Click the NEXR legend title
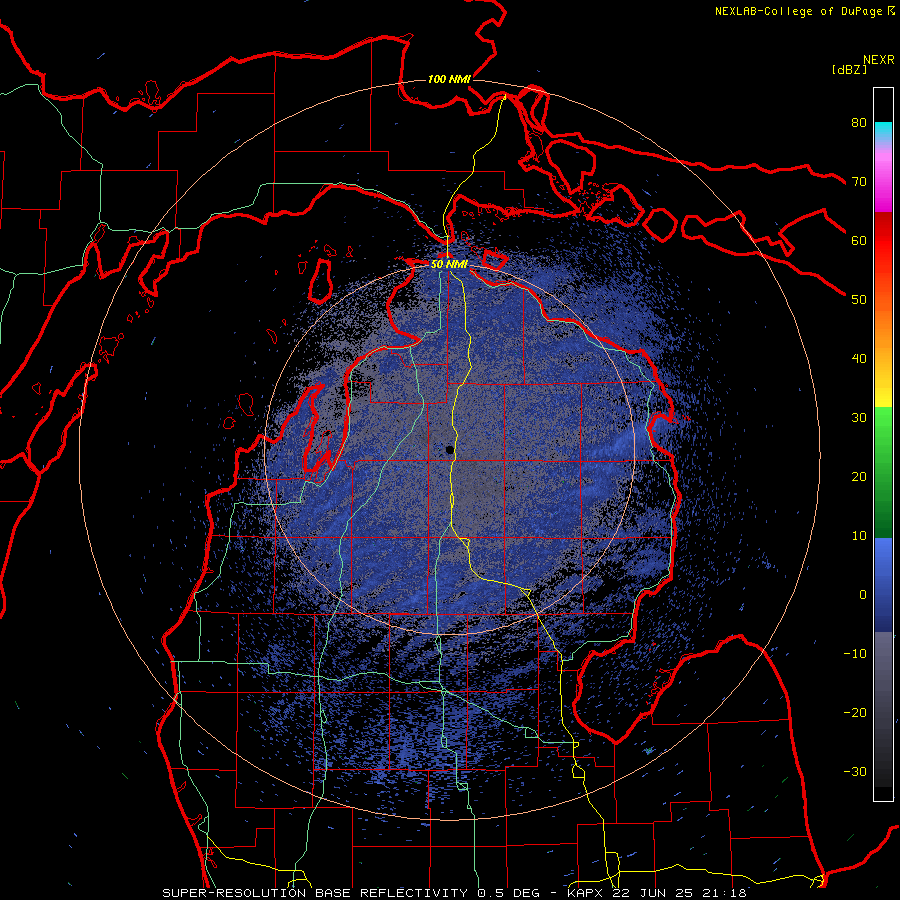Image resolution: width=900 pixels, height=900 pixels. pyautogui.click(x=879, y=60)
